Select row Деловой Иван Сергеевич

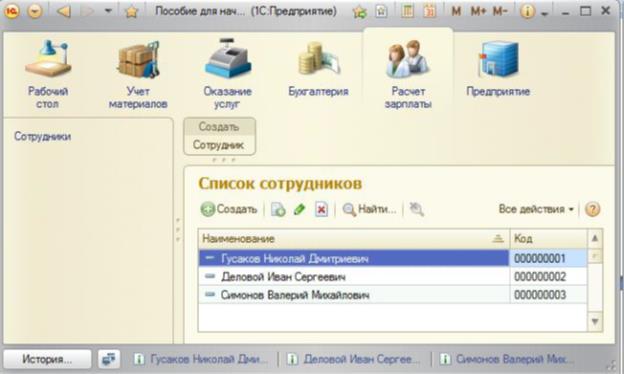354,277
